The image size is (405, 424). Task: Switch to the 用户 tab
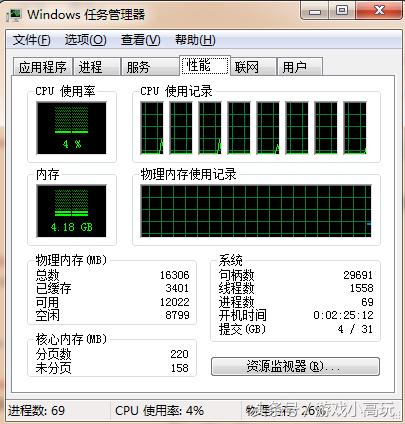[x=300, y=67]
